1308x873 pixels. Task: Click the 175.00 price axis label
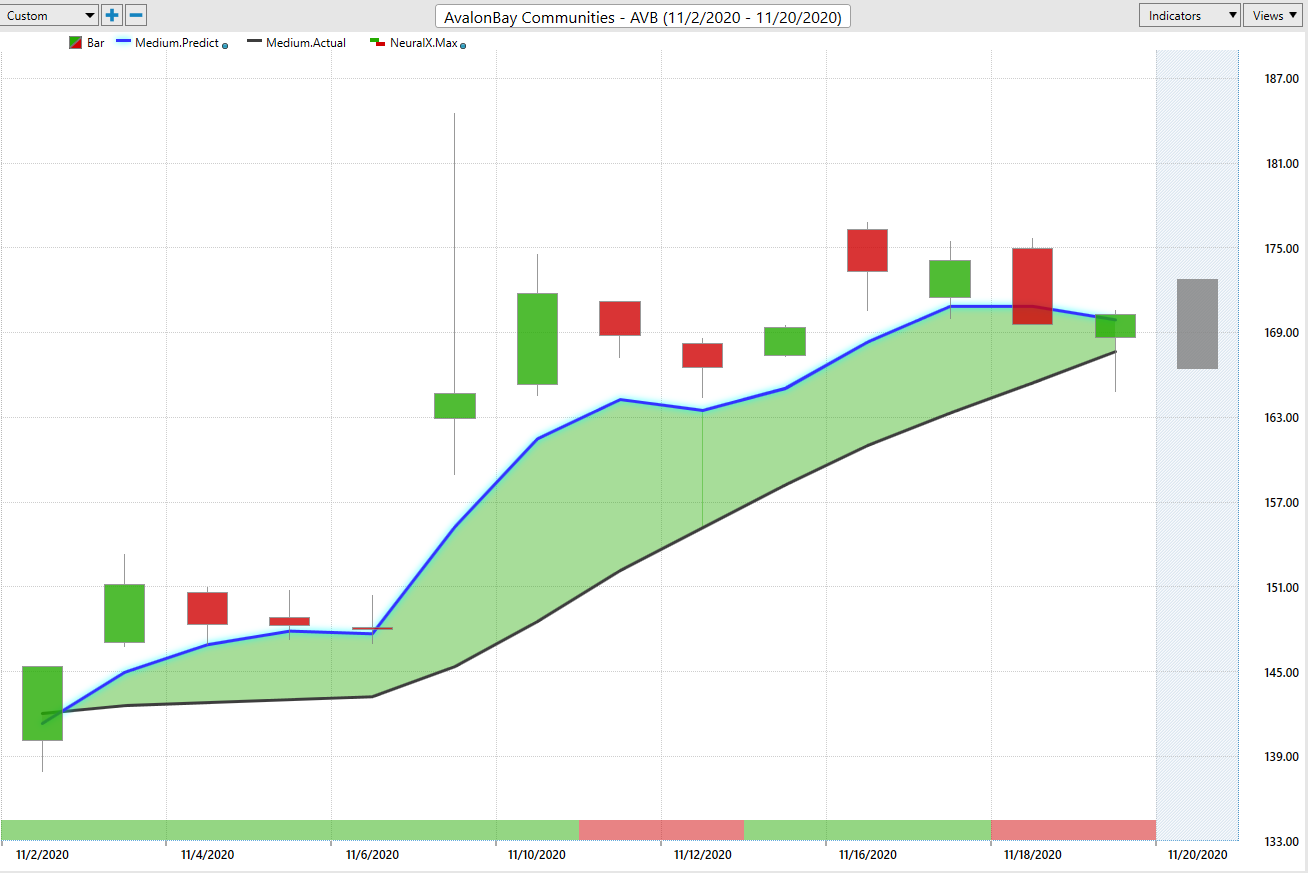pyautogui.click(x=1282, y=249)
